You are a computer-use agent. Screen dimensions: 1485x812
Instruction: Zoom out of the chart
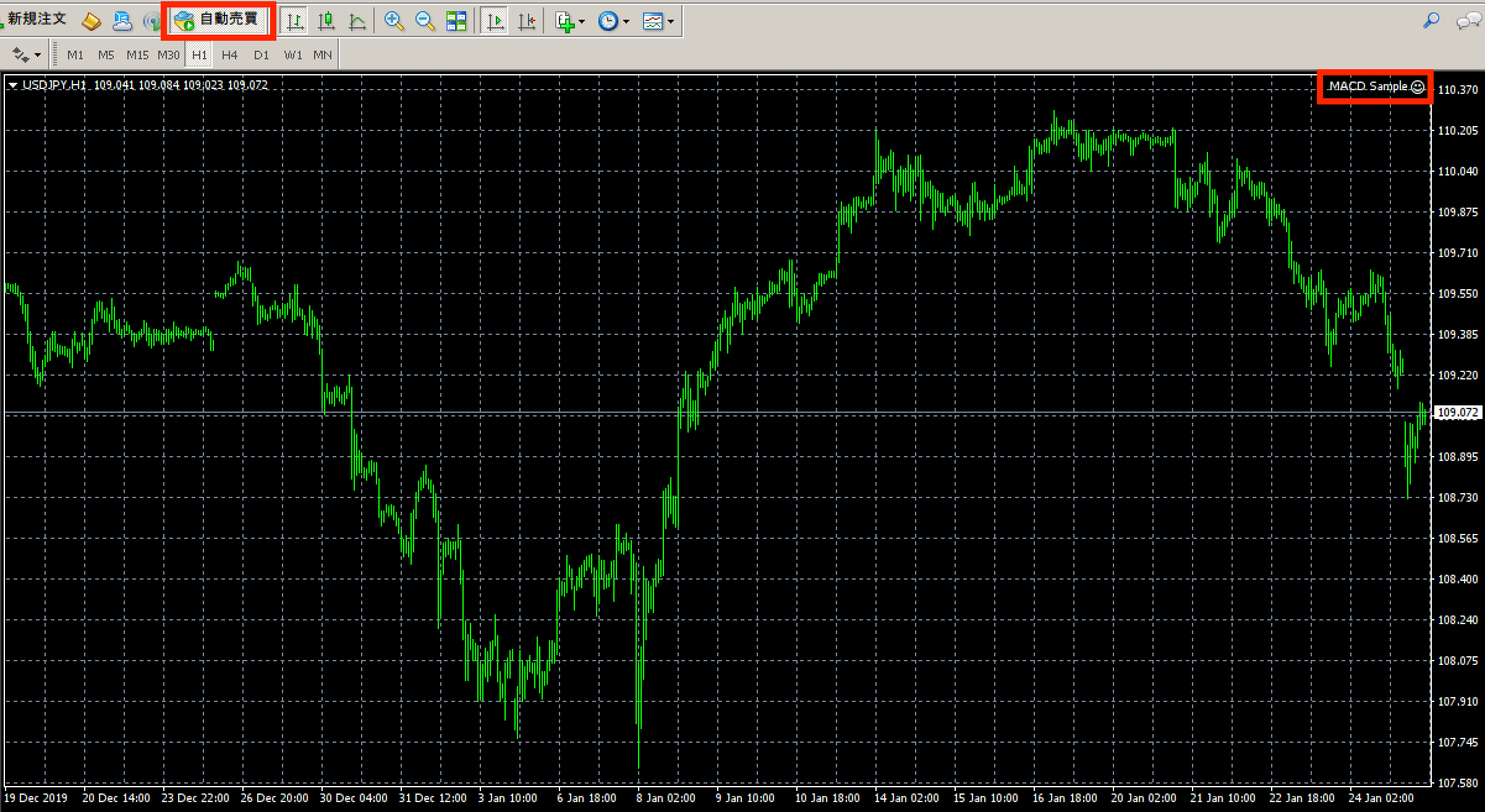[424, 20]
